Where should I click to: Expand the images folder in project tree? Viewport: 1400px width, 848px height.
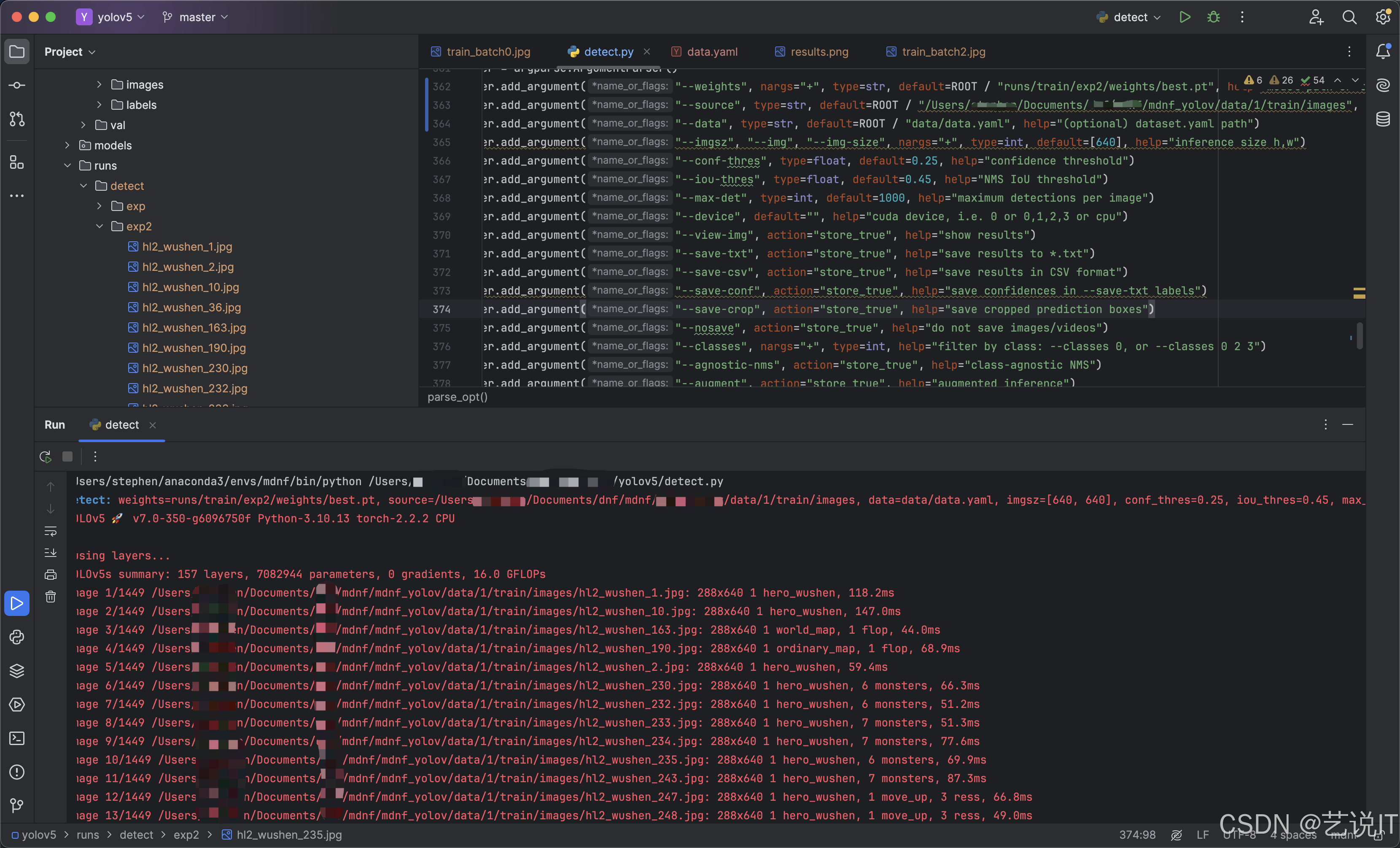coord(99,85)
